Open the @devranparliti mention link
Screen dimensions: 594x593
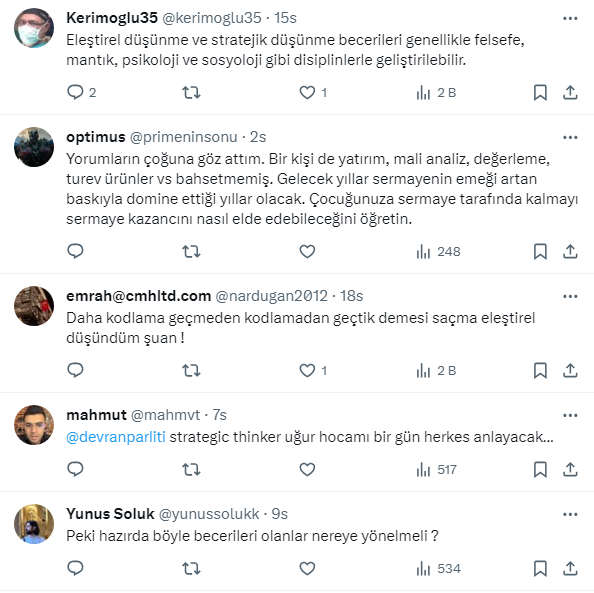[x=116, y=437]
